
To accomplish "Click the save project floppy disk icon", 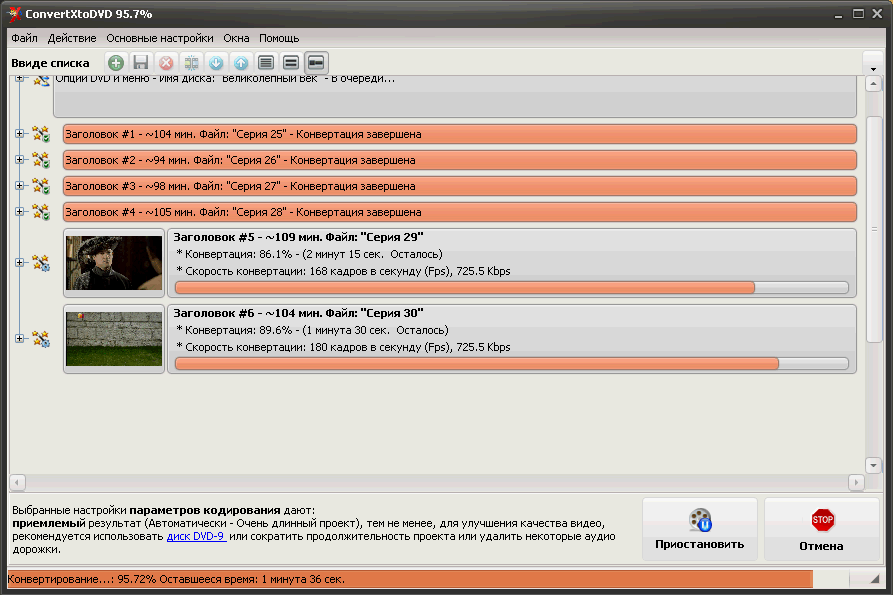I will pos(141,63).
